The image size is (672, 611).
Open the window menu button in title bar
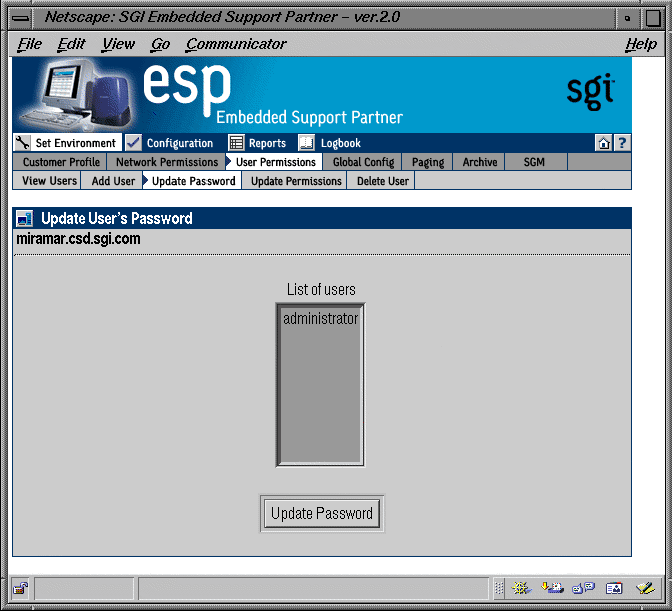coord(21,18)
